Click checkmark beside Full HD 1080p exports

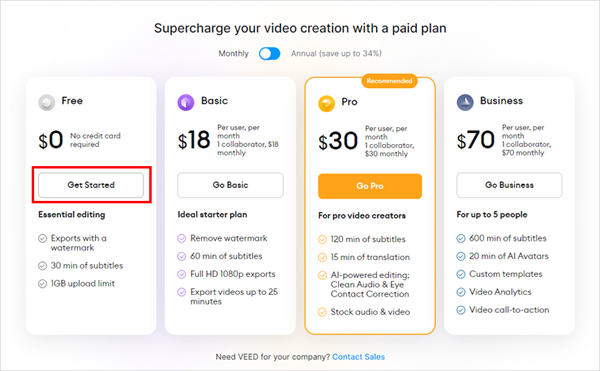181,274
